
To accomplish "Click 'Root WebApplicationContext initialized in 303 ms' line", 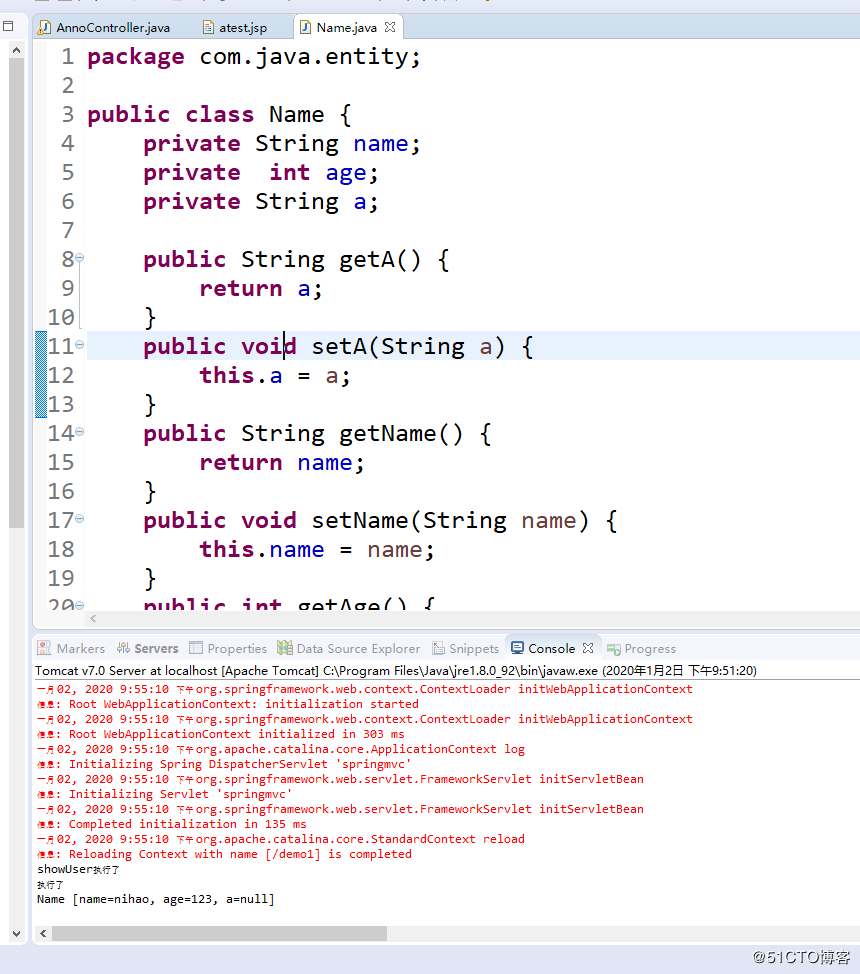I will (x=221, y=734).
